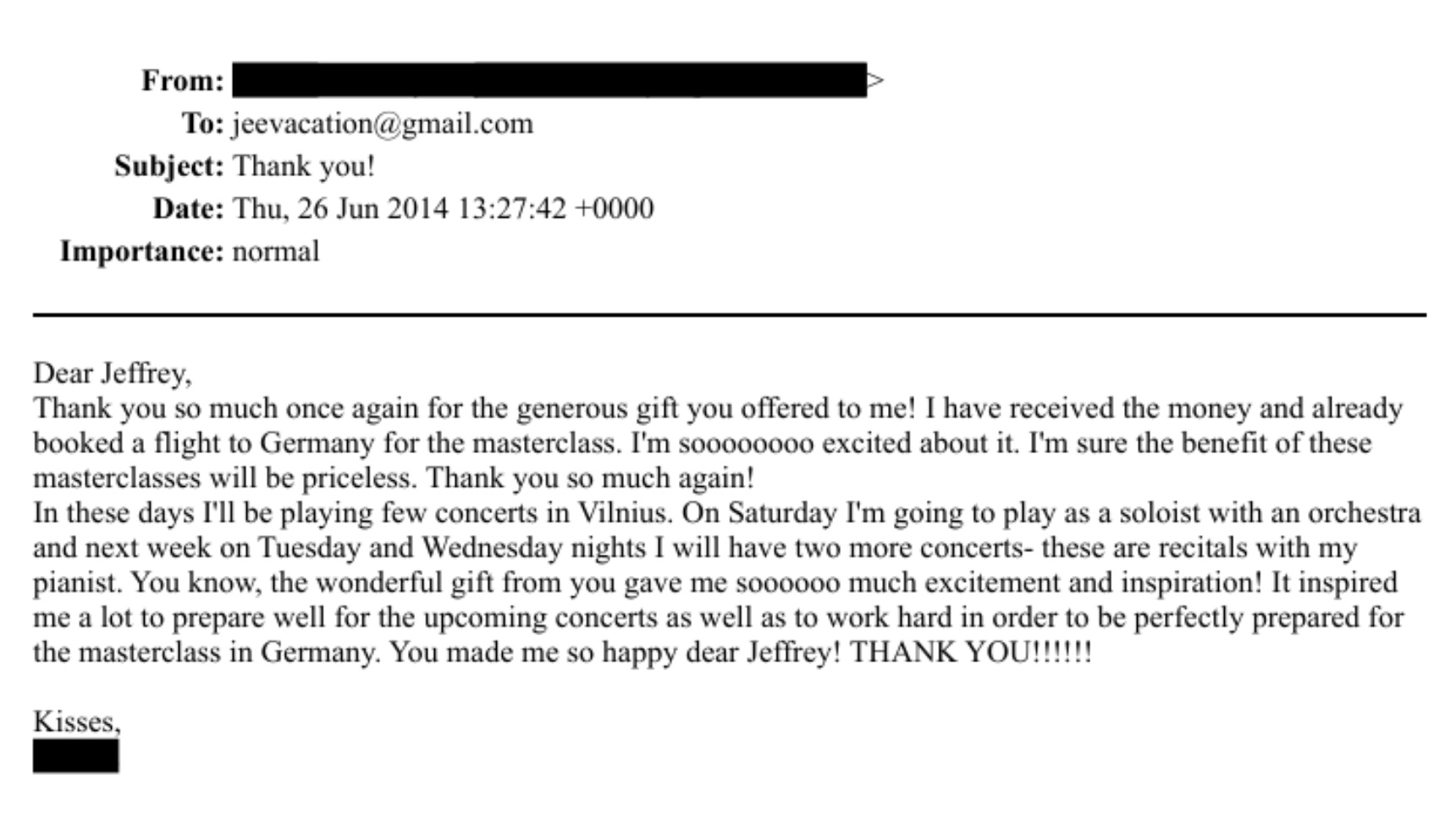Click the "THANK YOU!!!!!!" closing text
1456x813 pixels.
pos(970,652)
